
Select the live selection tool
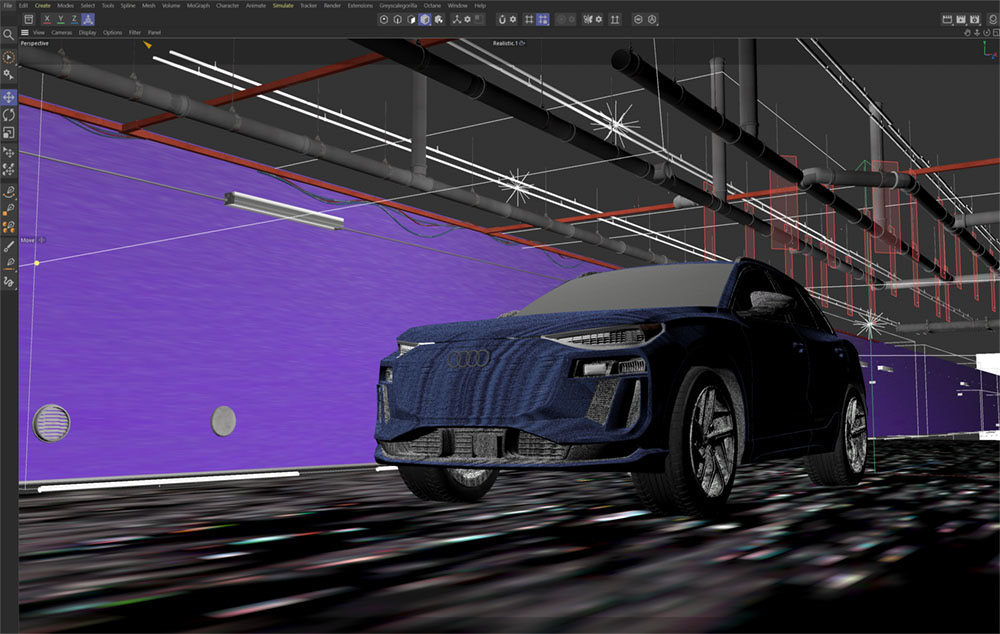(x=8, y=57)
